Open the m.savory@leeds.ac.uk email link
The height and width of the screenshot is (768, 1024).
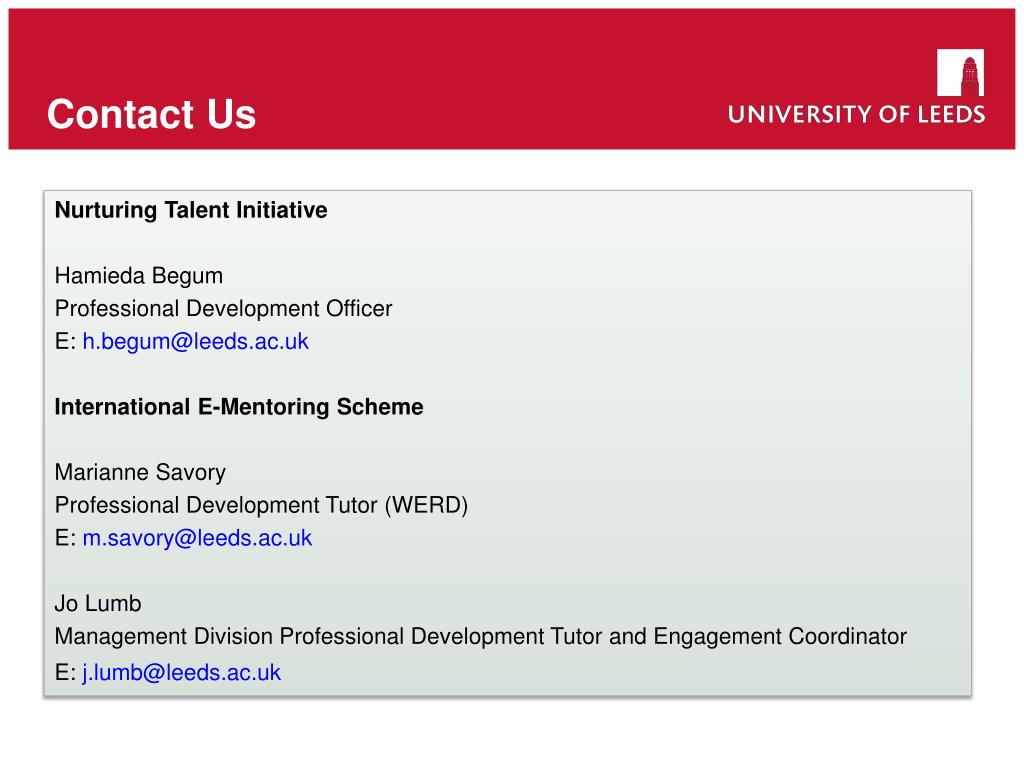(197, 538)
